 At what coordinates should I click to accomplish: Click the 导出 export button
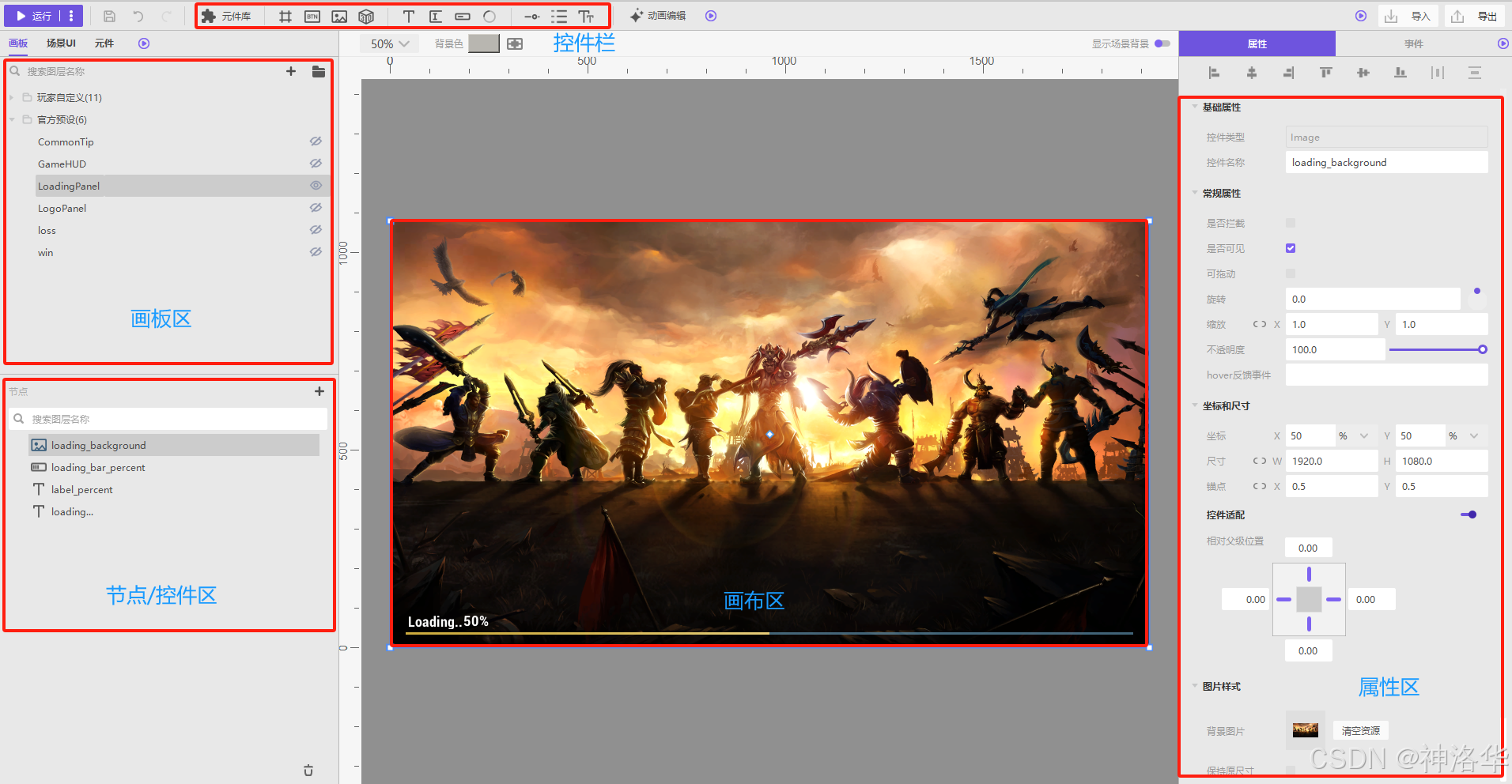[1476, 16]
